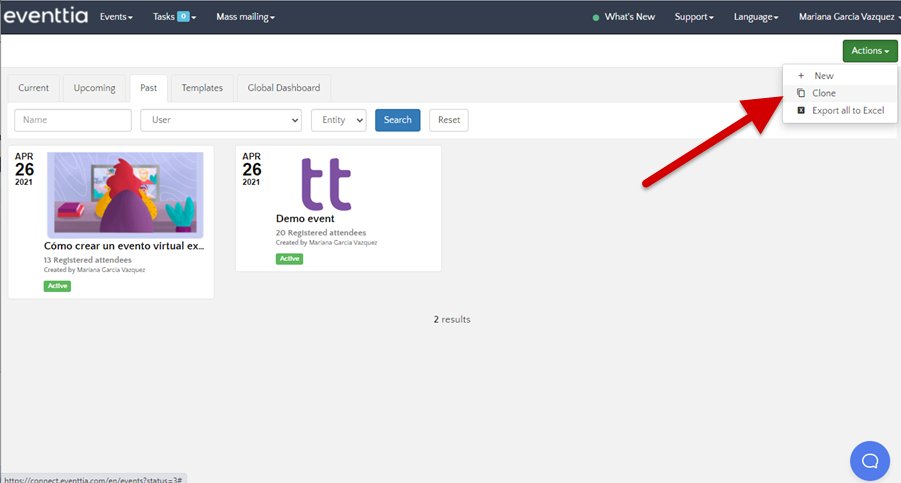Expand the Entity filter dropdown

(339, 120)
